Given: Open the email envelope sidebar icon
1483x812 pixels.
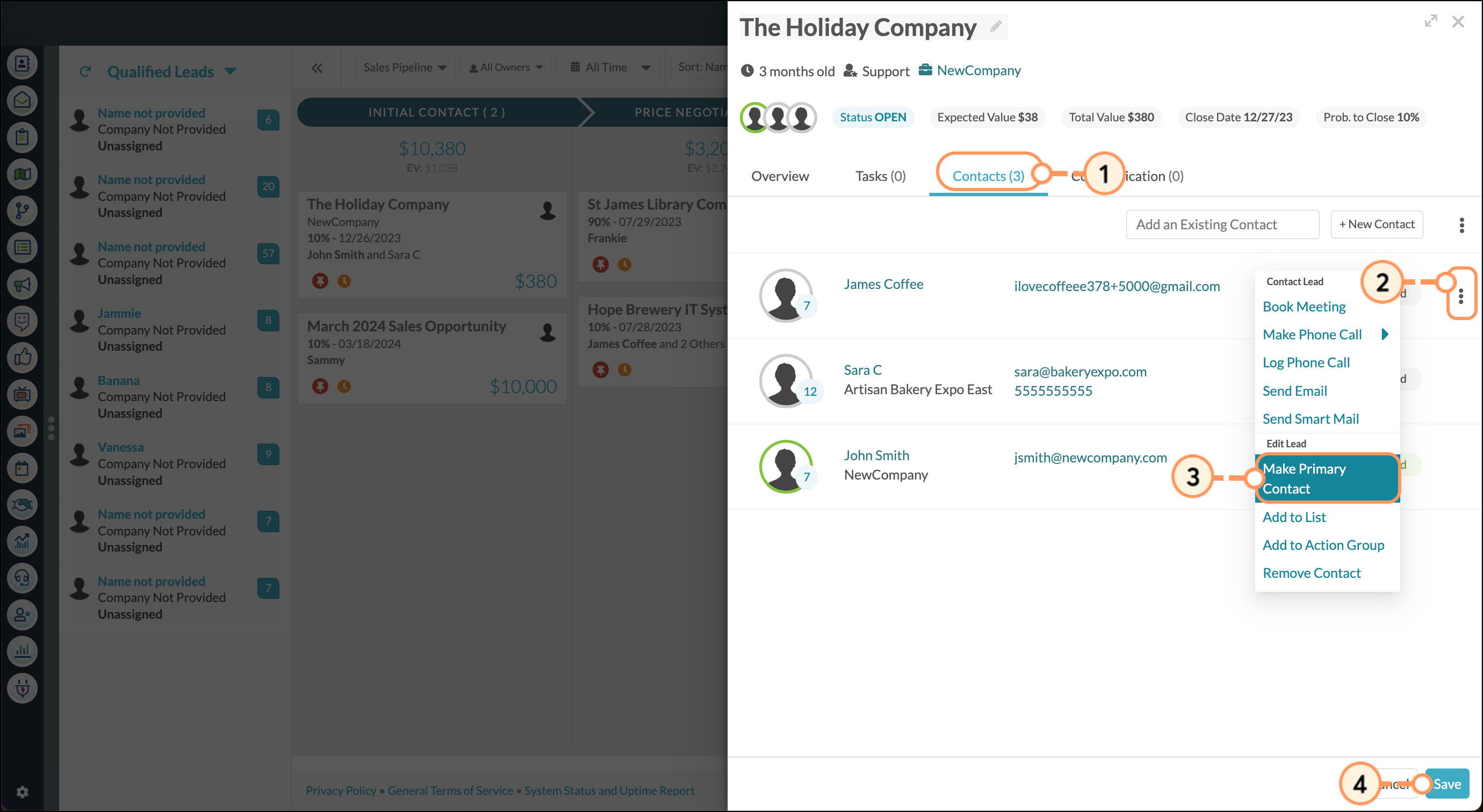Looking at the screenshot, I should [23, 101].
